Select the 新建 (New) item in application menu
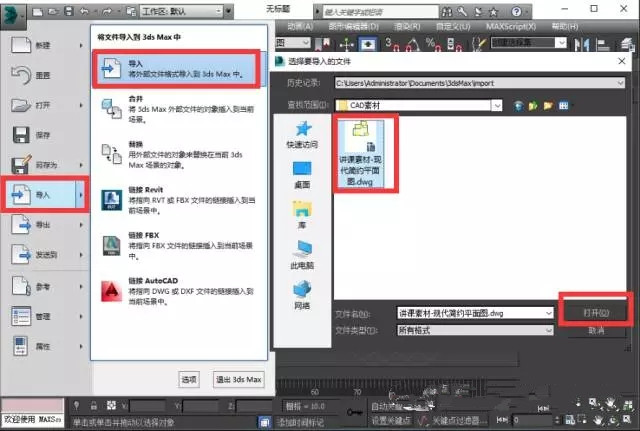The width and height of the screenshot is (640, 431). (x=46, y=45)
